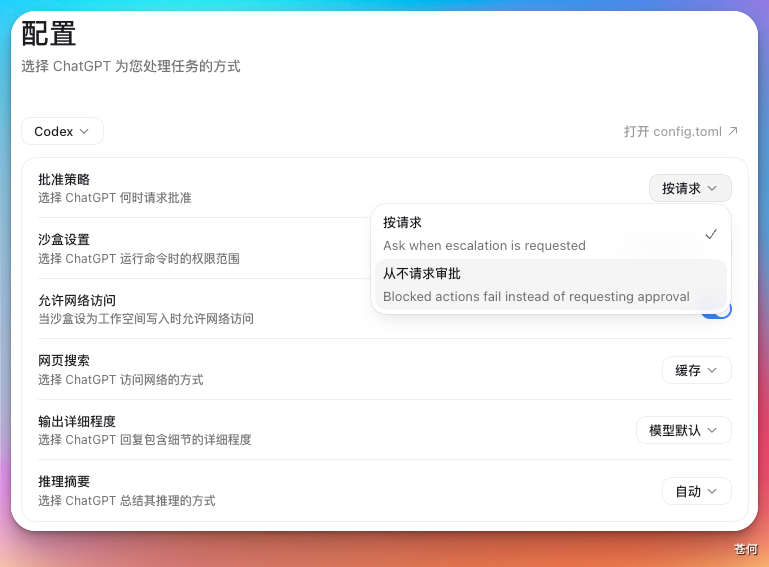Viewport: 769px width, 567px height.
Task: Open config.toml link
Action: (681, 131)
